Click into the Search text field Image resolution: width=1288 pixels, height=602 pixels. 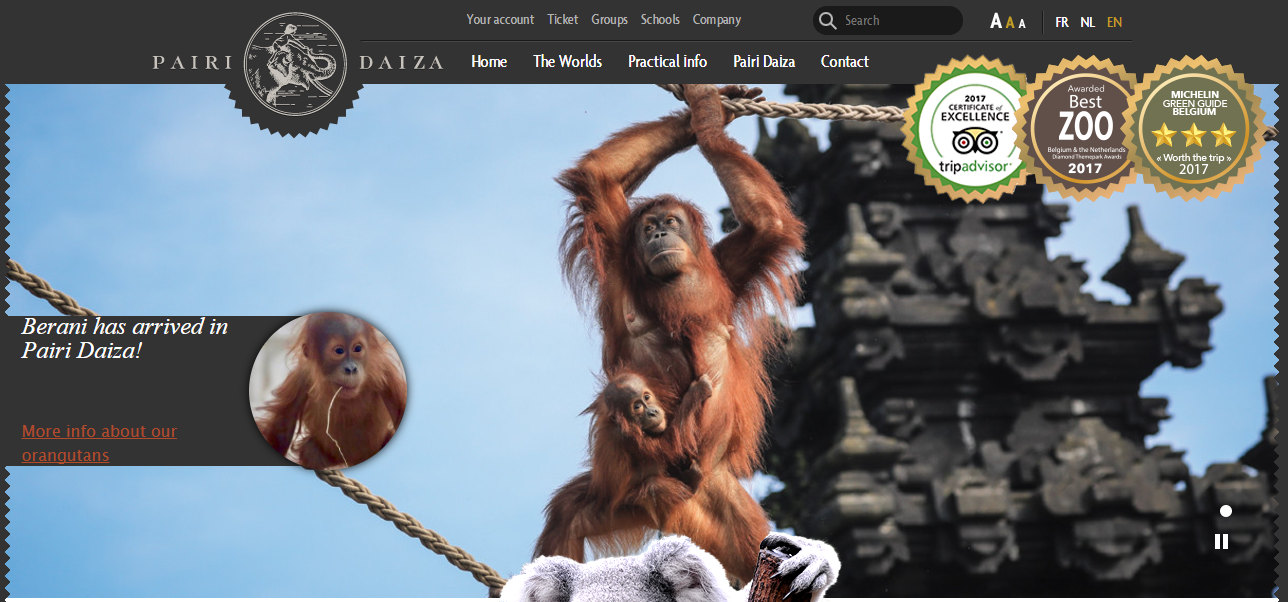895,21
